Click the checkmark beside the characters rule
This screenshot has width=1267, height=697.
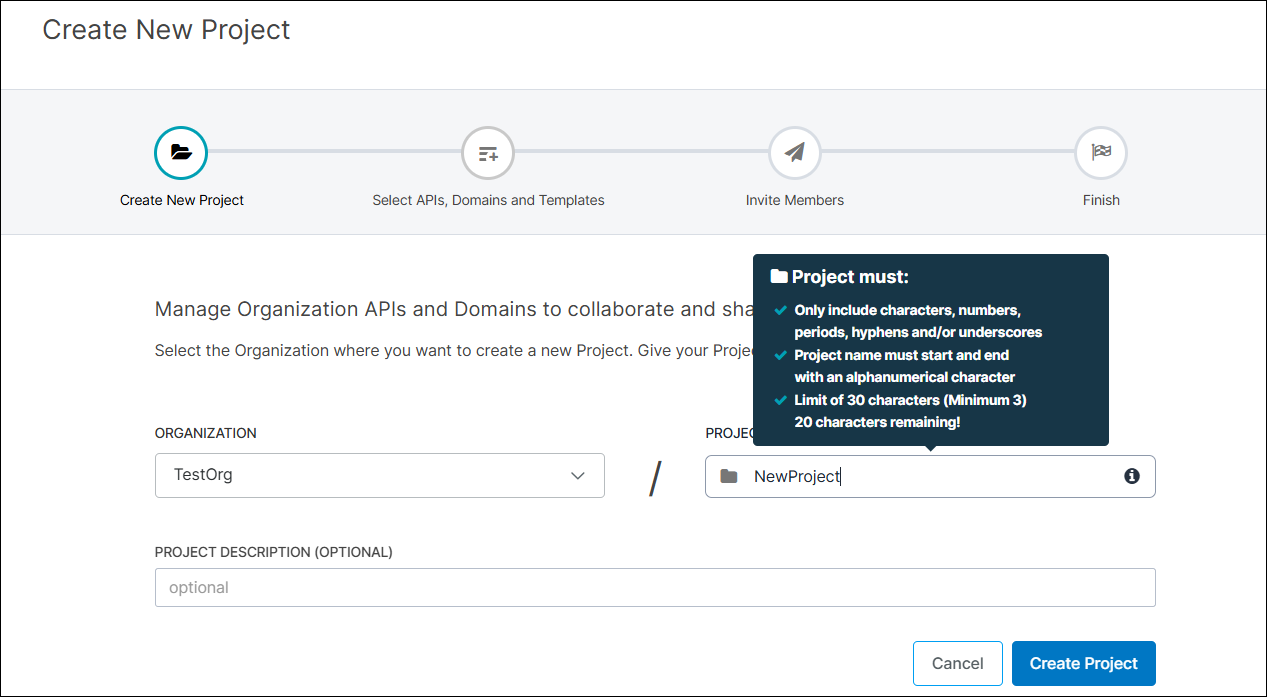tap(779, 310)
